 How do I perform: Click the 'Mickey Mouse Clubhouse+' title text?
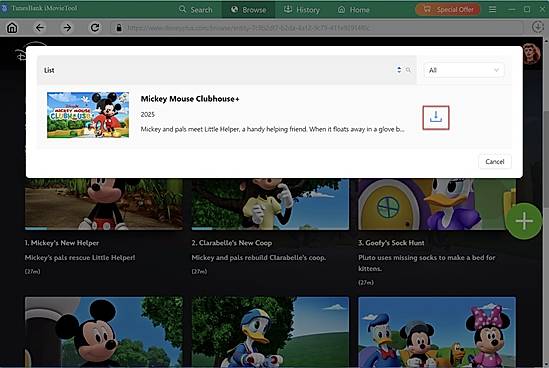(190, 99)
